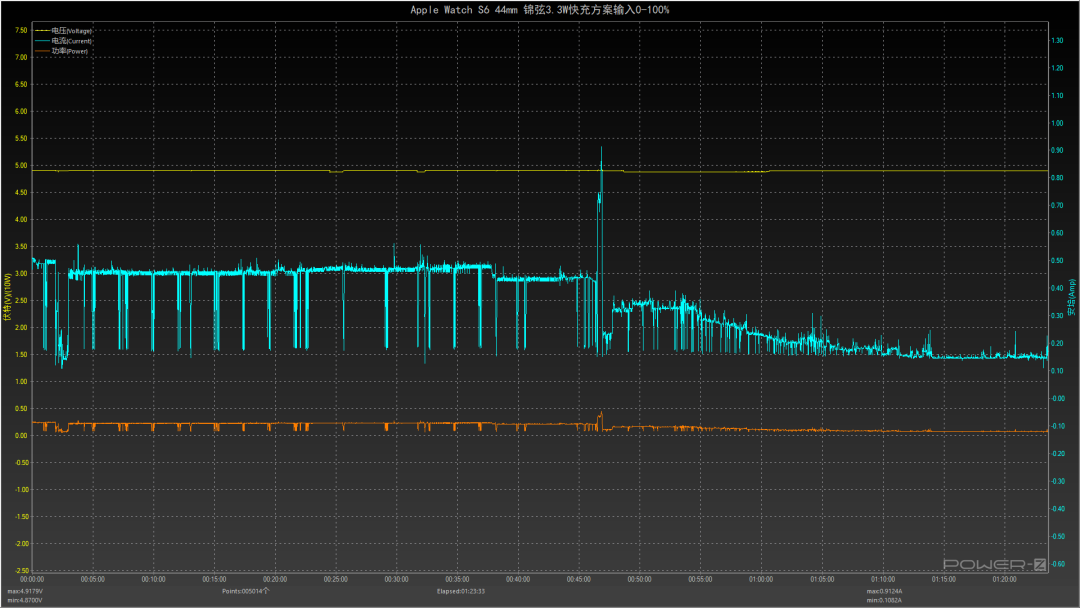
Task: Click the Elapsed:01:23:33 status text
Action: (x=461, y=591)
